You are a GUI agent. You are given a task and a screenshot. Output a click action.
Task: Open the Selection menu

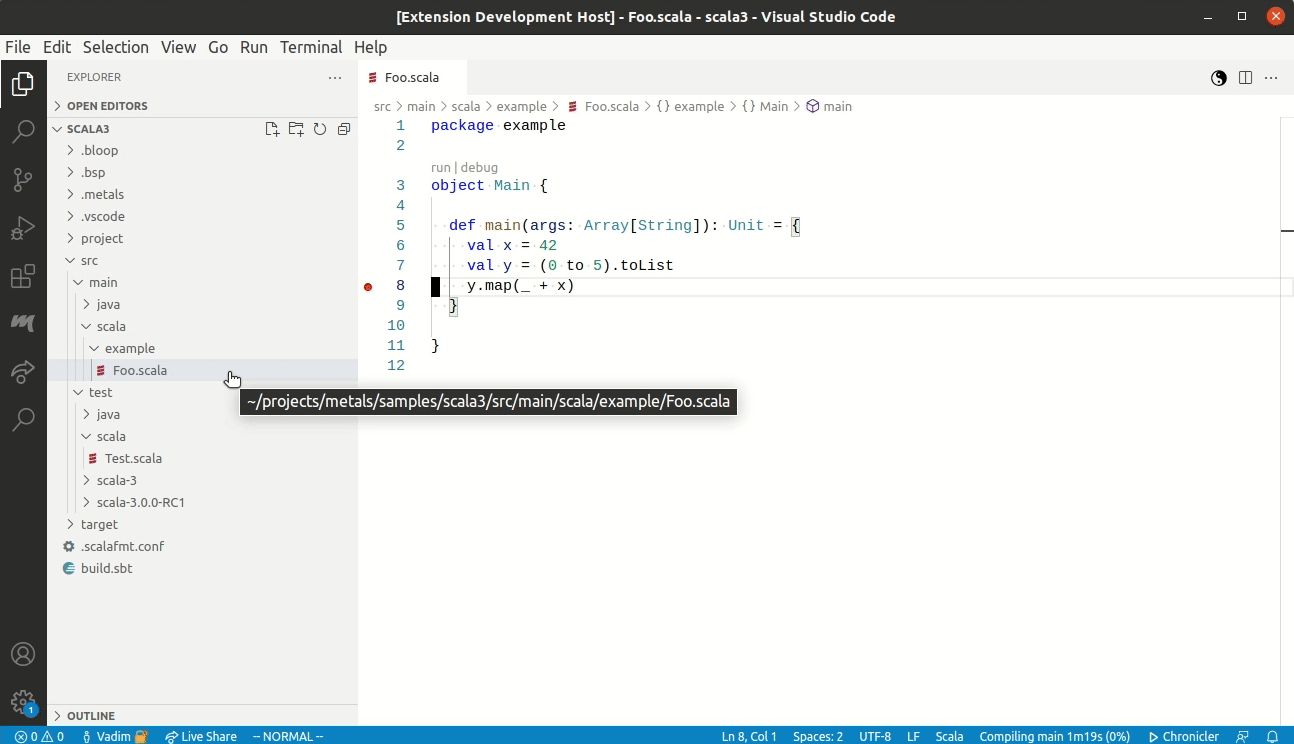tap(116, 47)
